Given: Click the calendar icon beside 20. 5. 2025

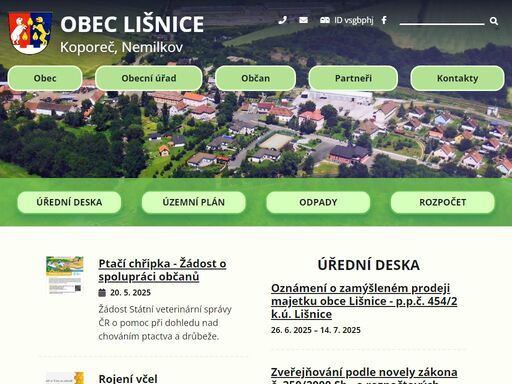Looking at the screenshot, I should coord(102,293).
